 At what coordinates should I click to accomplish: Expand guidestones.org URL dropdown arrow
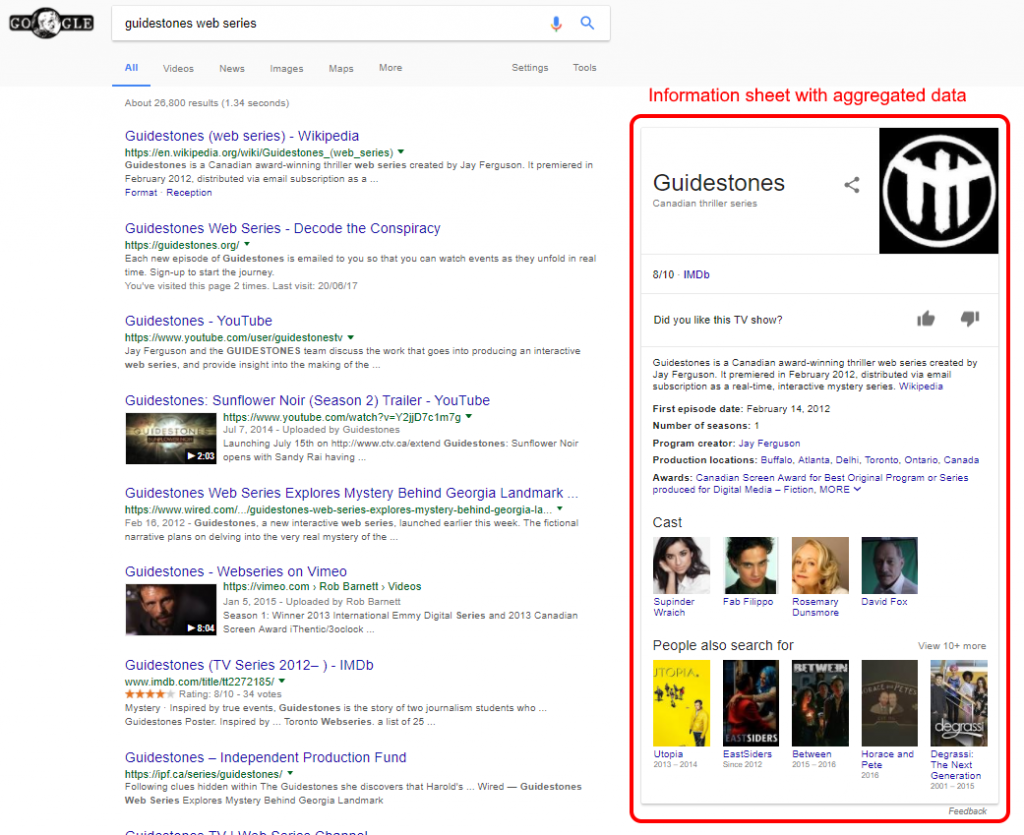point(247,244)
